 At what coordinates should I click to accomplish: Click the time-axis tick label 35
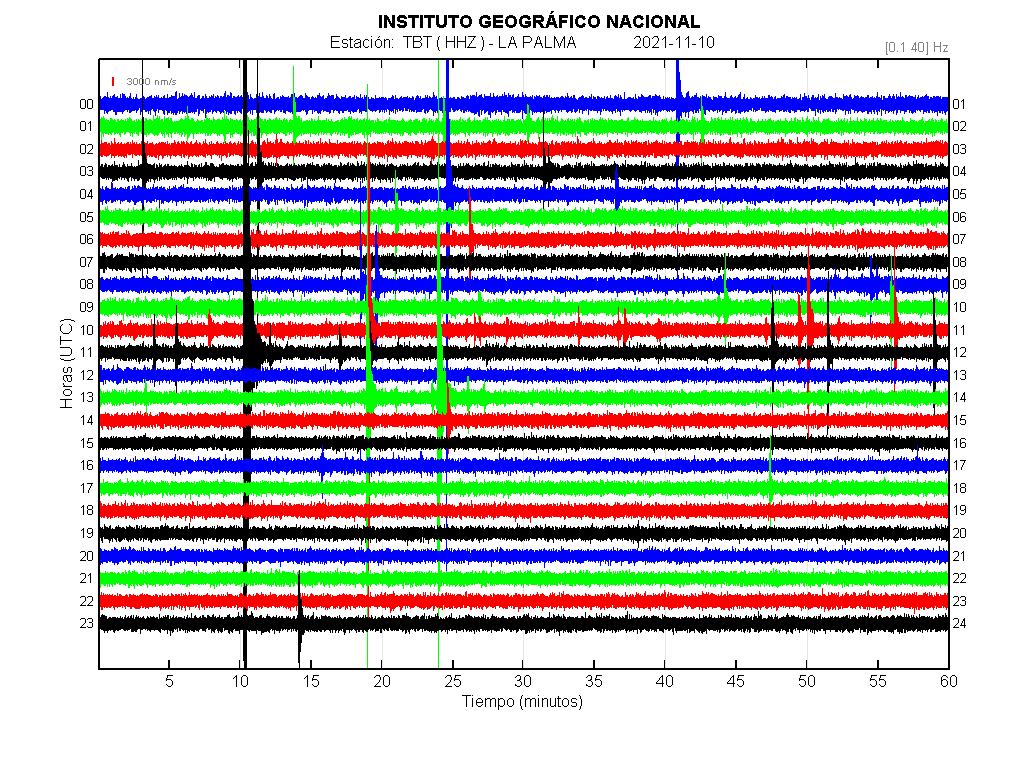pos(594,681)
